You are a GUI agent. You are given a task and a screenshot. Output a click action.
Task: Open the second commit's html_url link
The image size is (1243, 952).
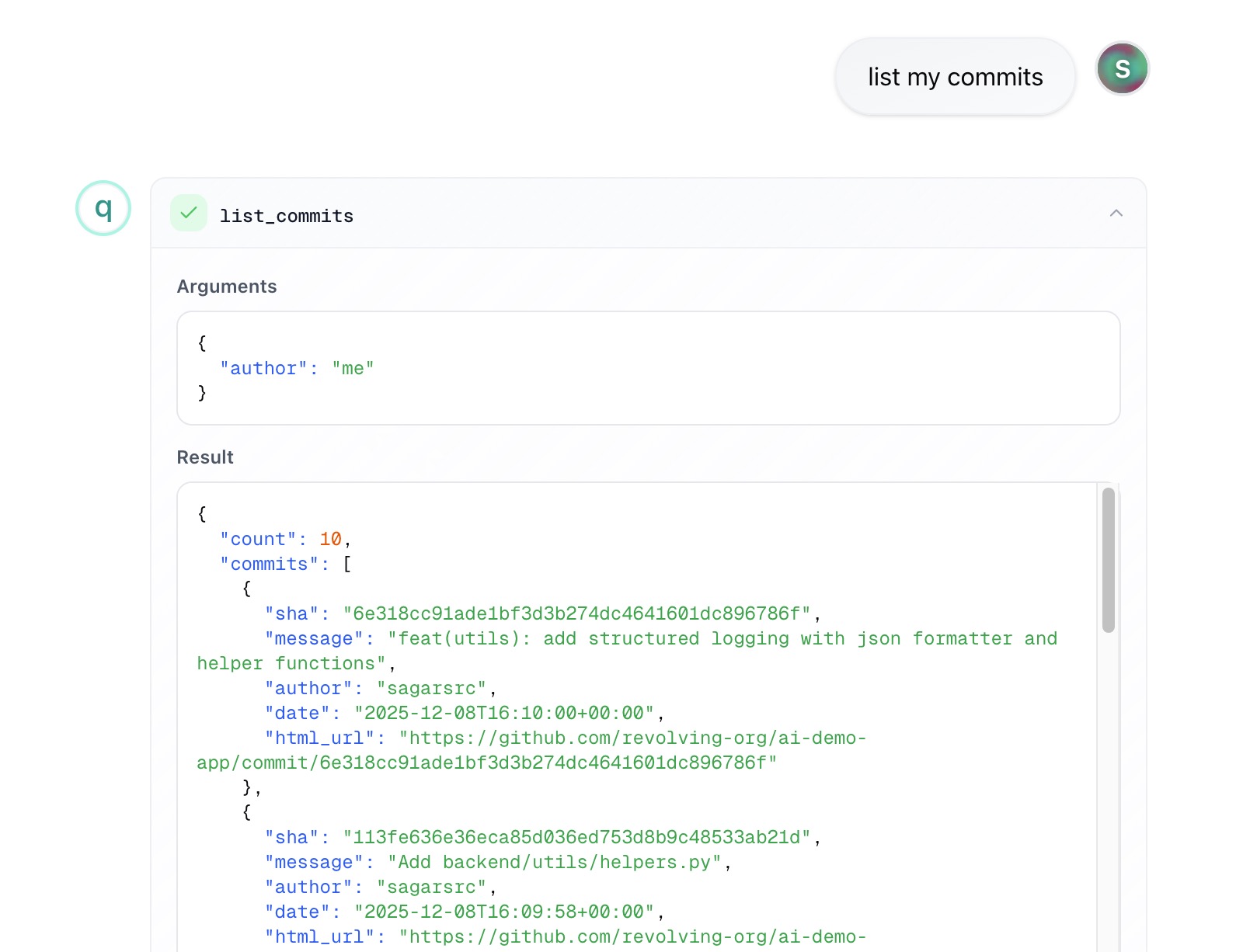[632, 937]
